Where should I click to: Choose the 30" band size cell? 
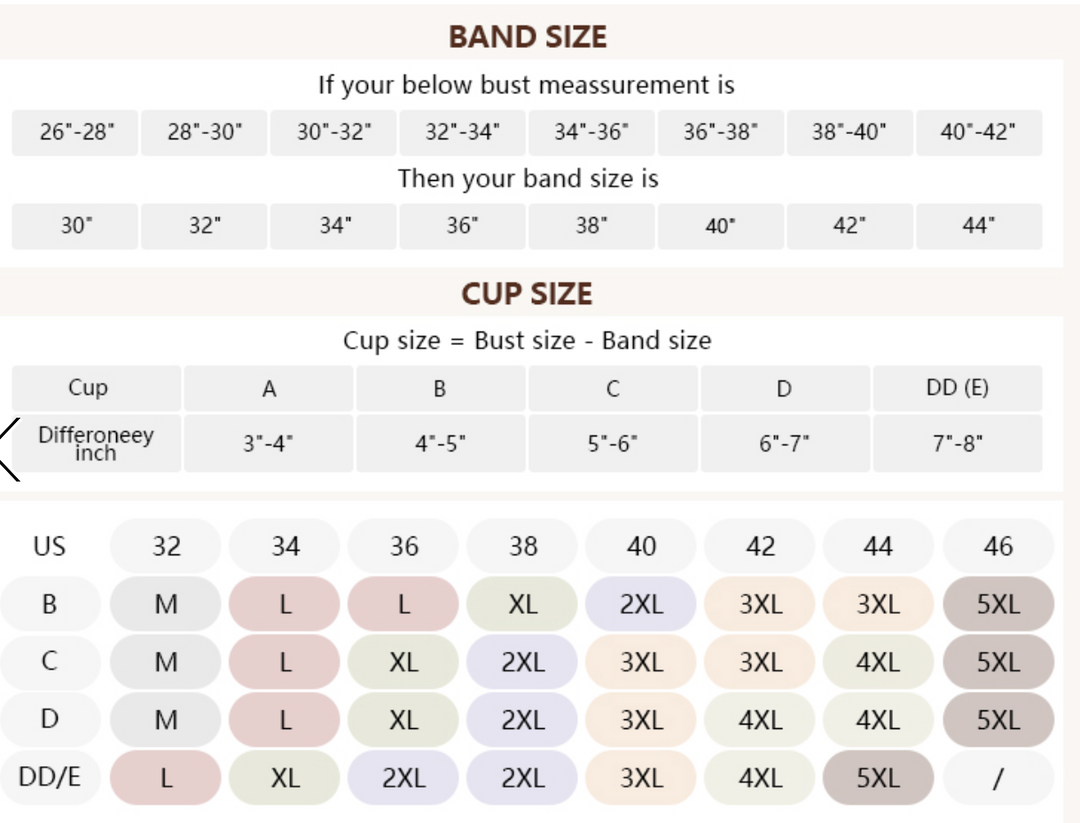tap(76, 226)
